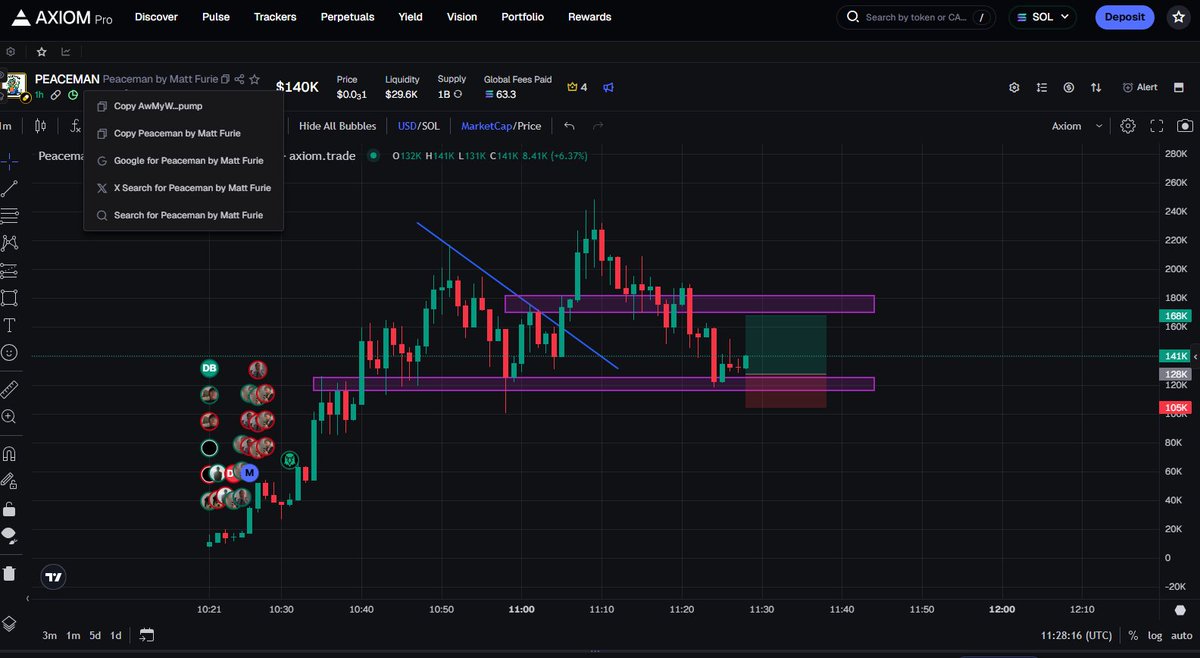Open the emoji icons tool
1200x658 pixels.
point(9,352)
